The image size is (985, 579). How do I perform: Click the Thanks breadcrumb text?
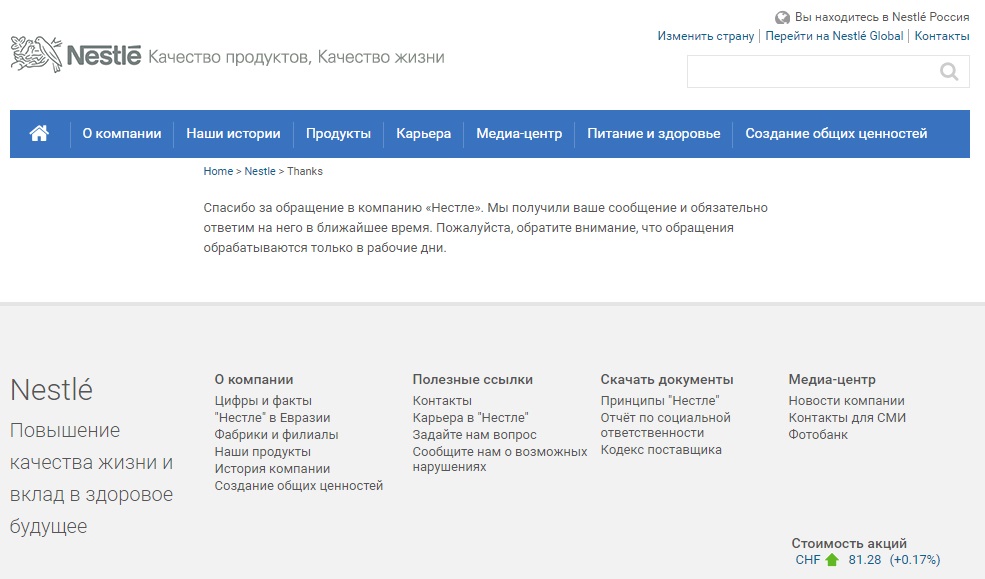point(305,171)
